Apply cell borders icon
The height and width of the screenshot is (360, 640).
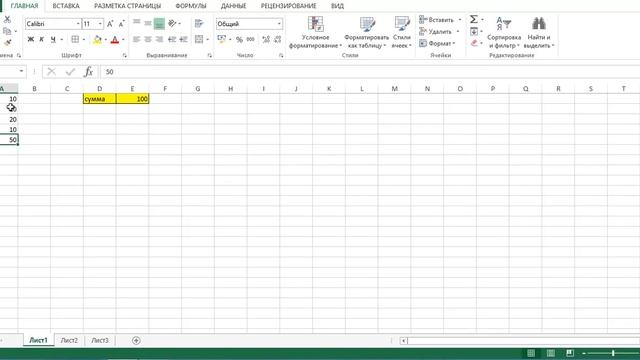pyautogui.click(x=75, y=40)
